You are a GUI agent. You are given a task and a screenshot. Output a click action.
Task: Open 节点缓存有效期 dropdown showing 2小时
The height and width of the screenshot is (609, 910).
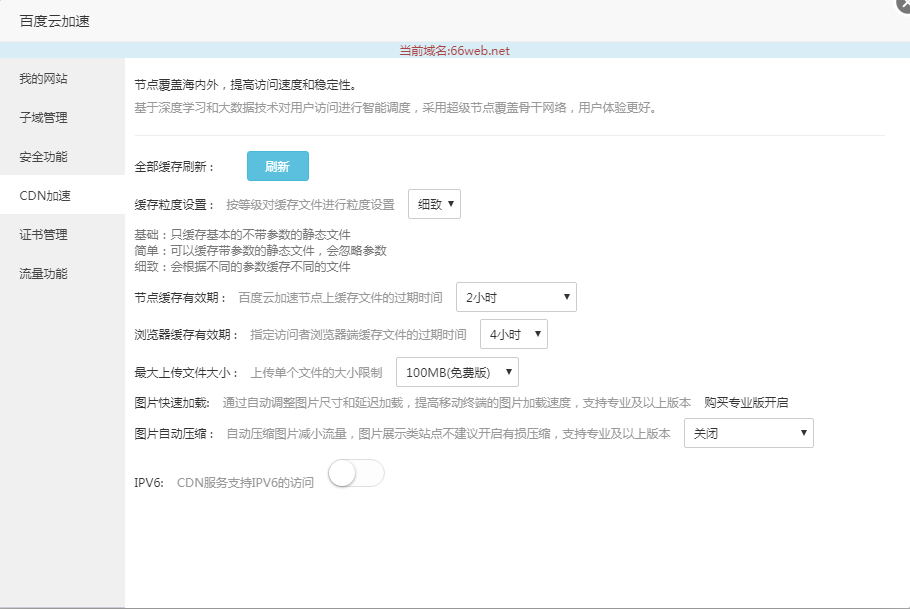click(x=517, y=297)
